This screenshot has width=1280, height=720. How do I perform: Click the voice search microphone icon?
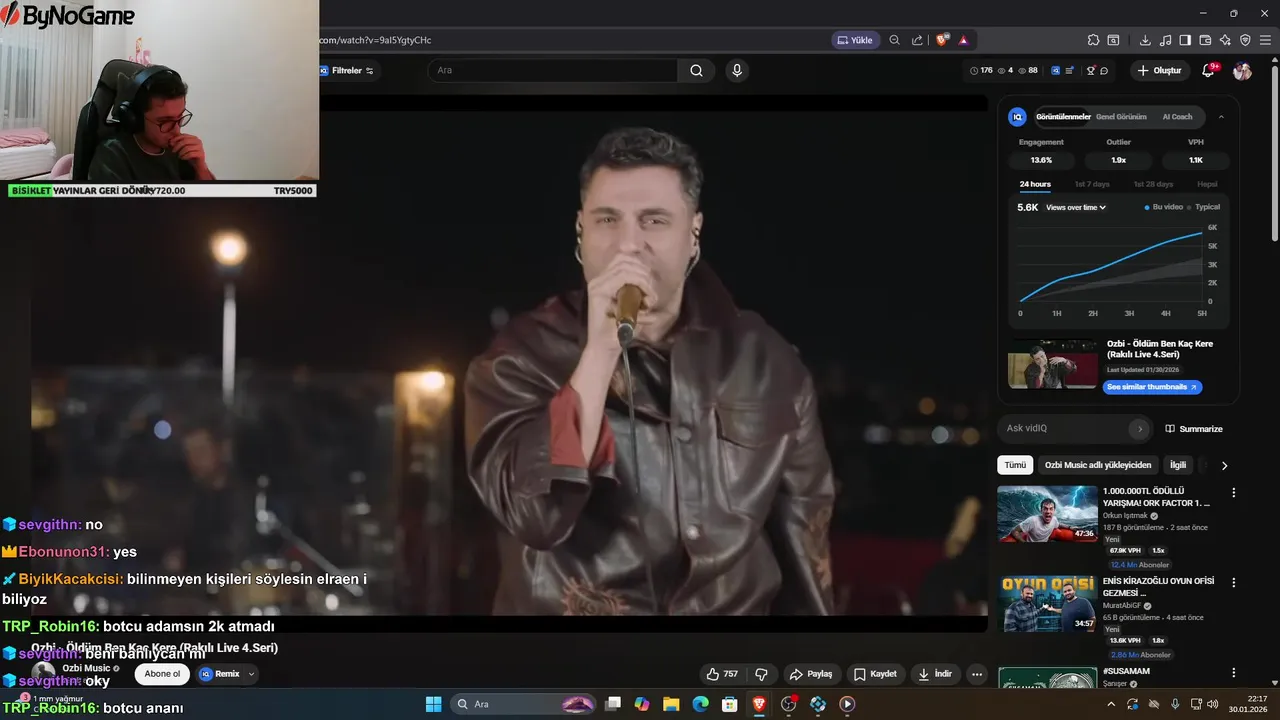pos(737,70)
